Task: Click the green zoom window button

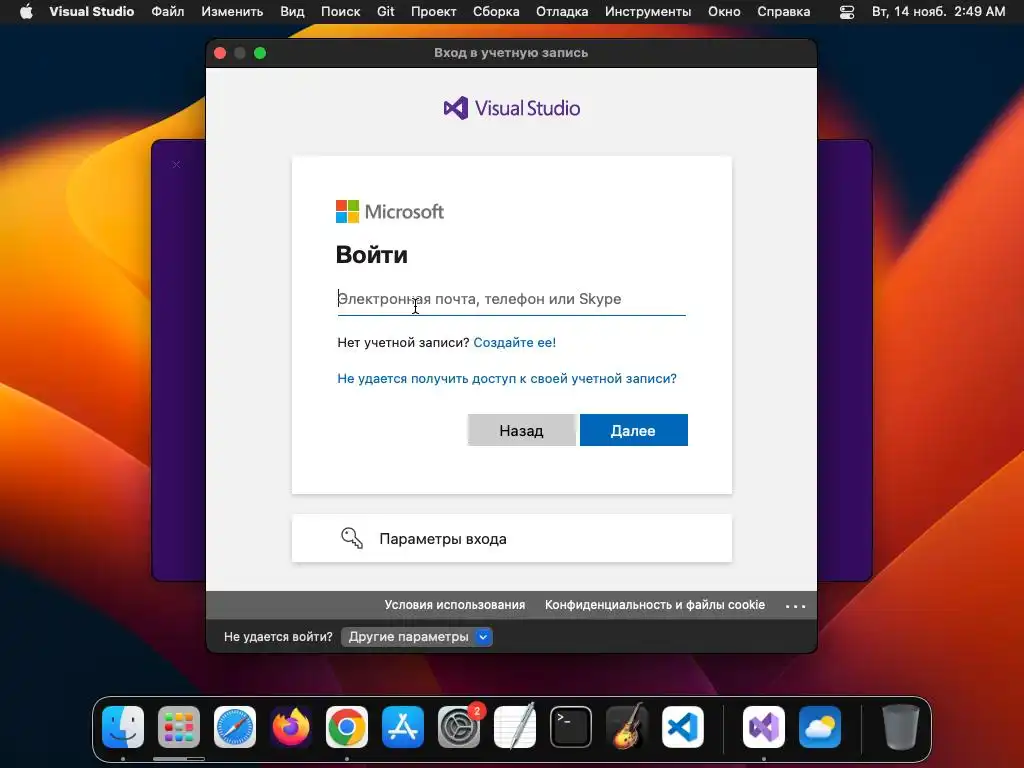Action: click(x=260, y=53)
